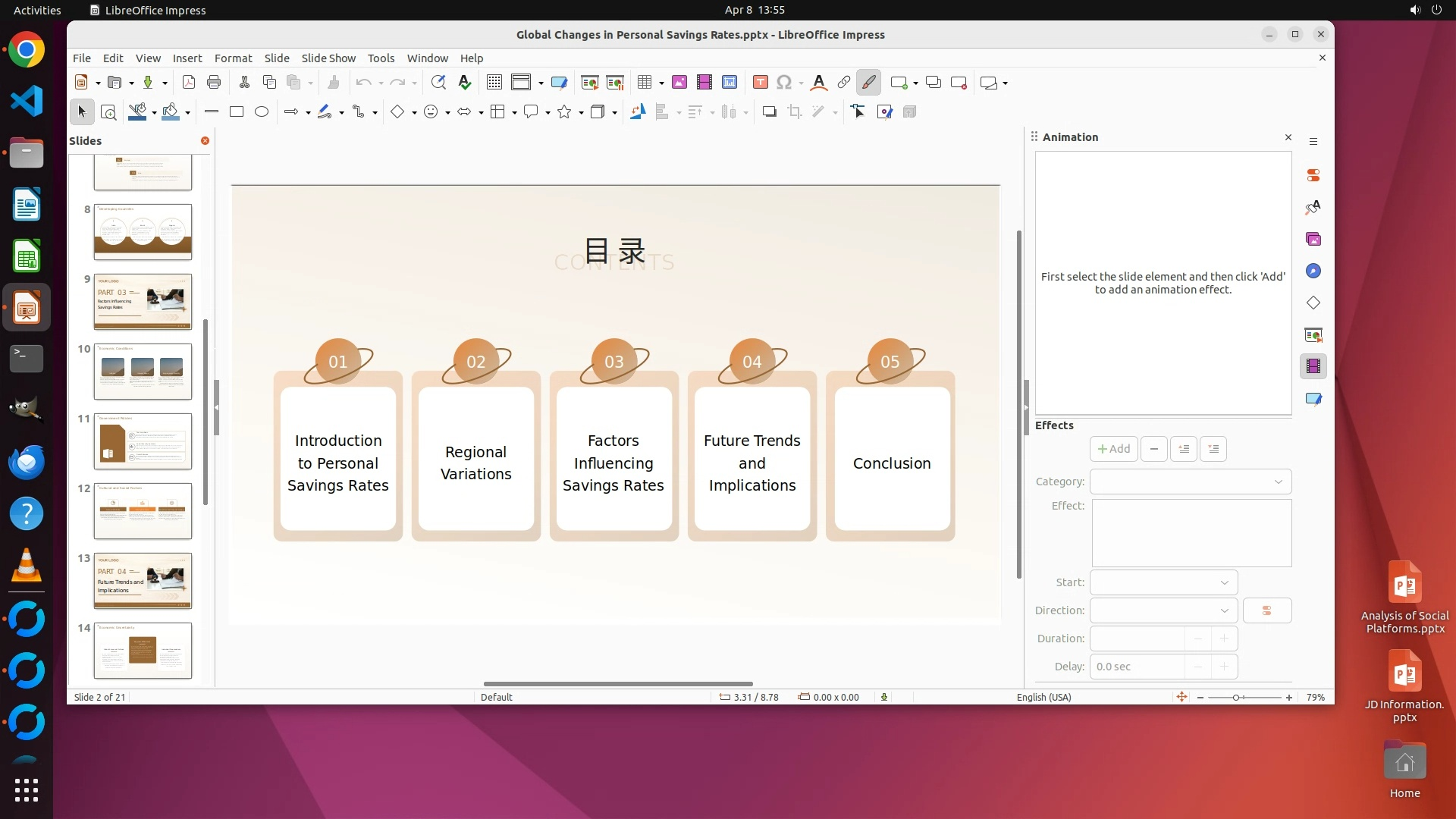
Task: Open the Insert Table dropdown arrow
Action: pos(661,83)
